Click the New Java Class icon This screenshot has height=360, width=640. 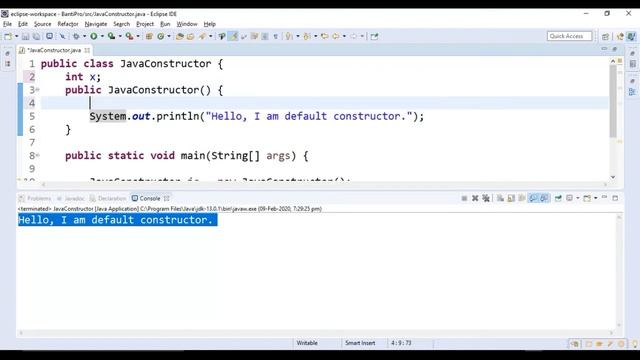(160, 36)
